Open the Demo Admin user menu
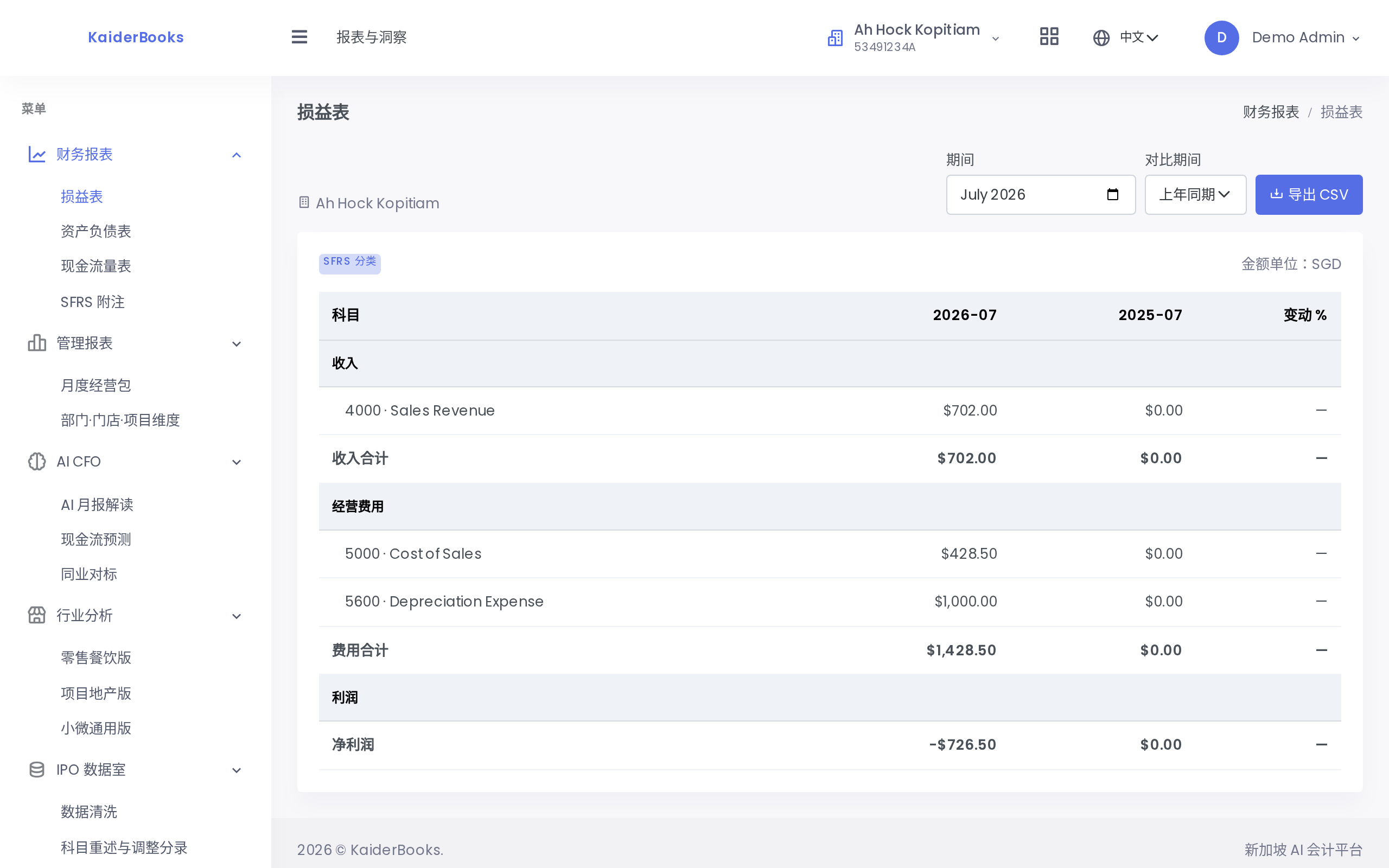Image resolution: width=1389 pixels, height=868 pixels. (x=1282, y=38)
